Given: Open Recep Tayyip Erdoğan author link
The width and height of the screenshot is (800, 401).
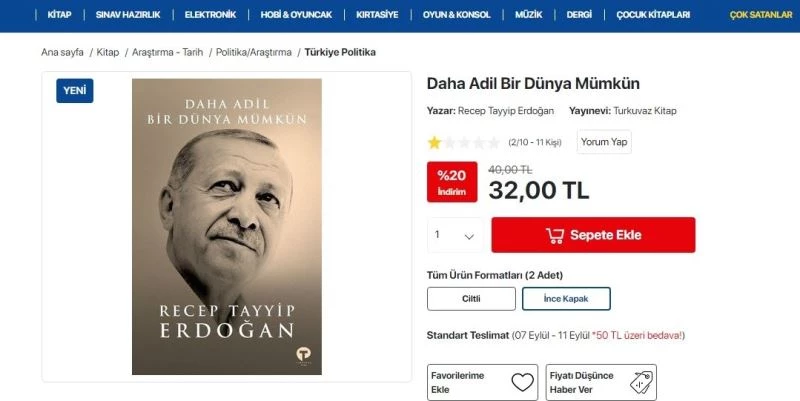Looking at the screenshot, I should 506,111.
